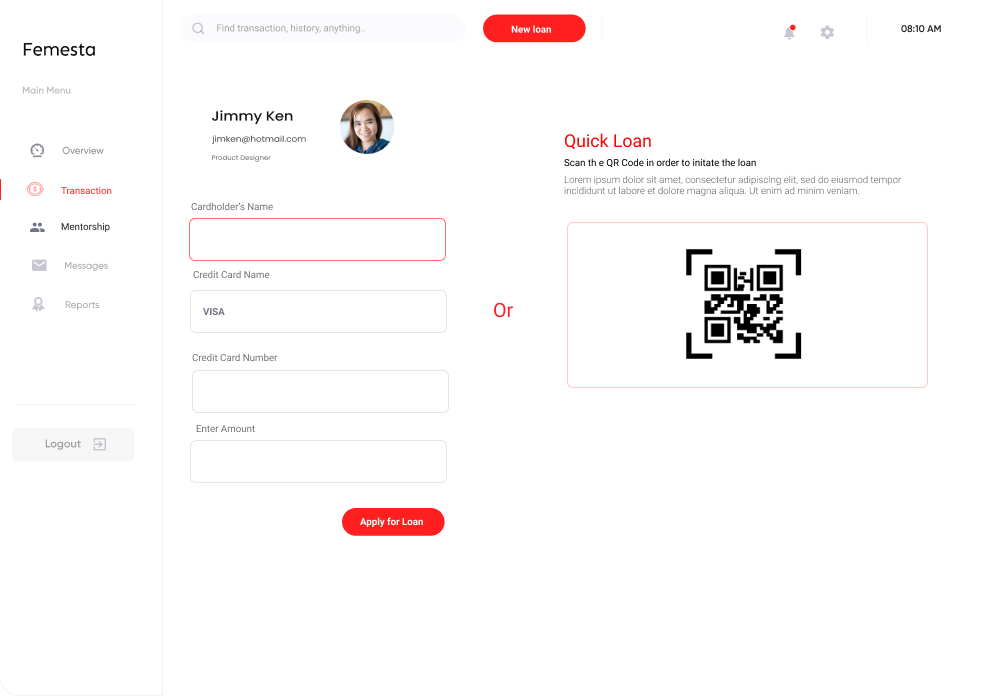
Task: Click the New loan button
Action: (x=534, y=29)
